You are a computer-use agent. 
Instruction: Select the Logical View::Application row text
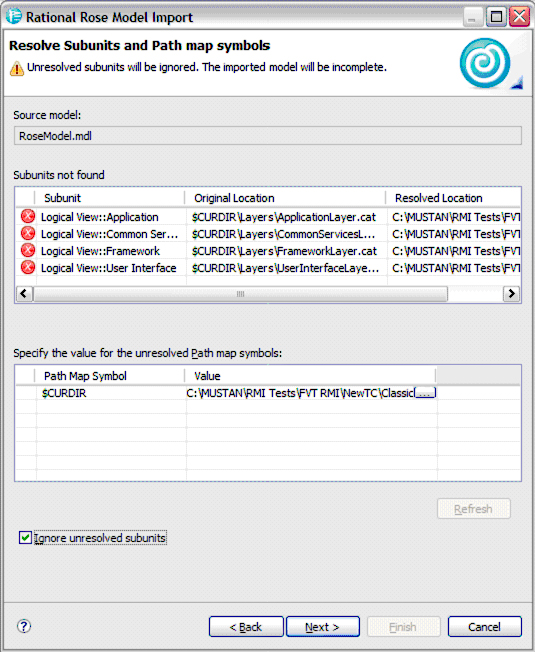click(100, 217)
